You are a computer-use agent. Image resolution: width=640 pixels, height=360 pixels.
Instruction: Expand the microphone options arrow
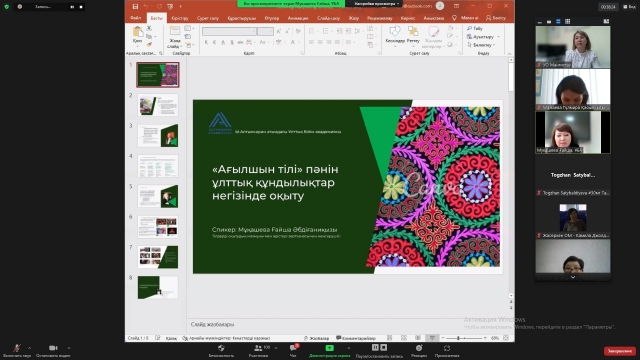tap(29, 348)
